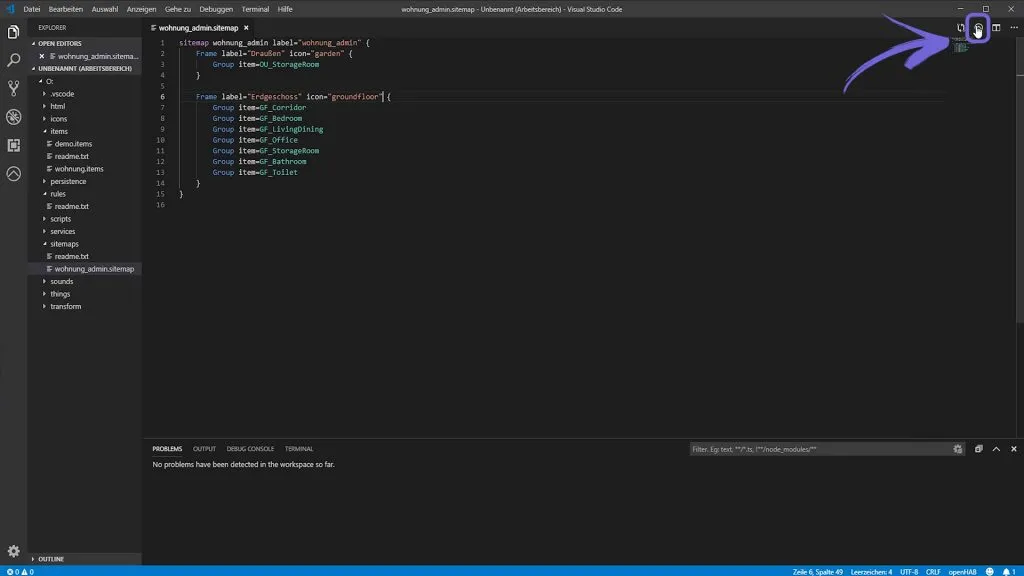Close the wohnung_admin.sitemap editor tab
Viewport: 1024px width, 576px height.
pos(246,28)
